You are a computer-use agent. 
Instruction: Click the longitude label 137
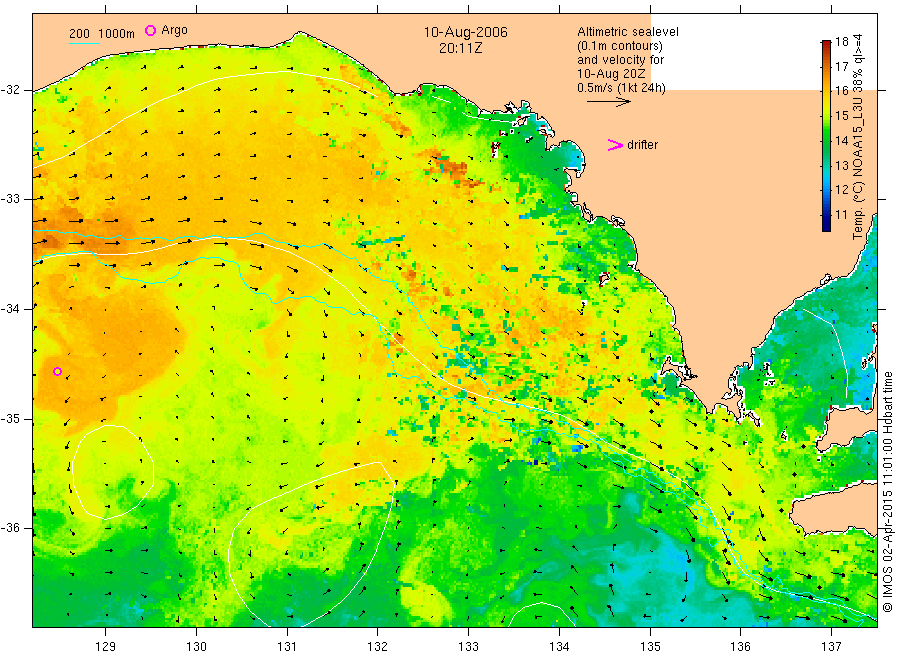point(831,647)
